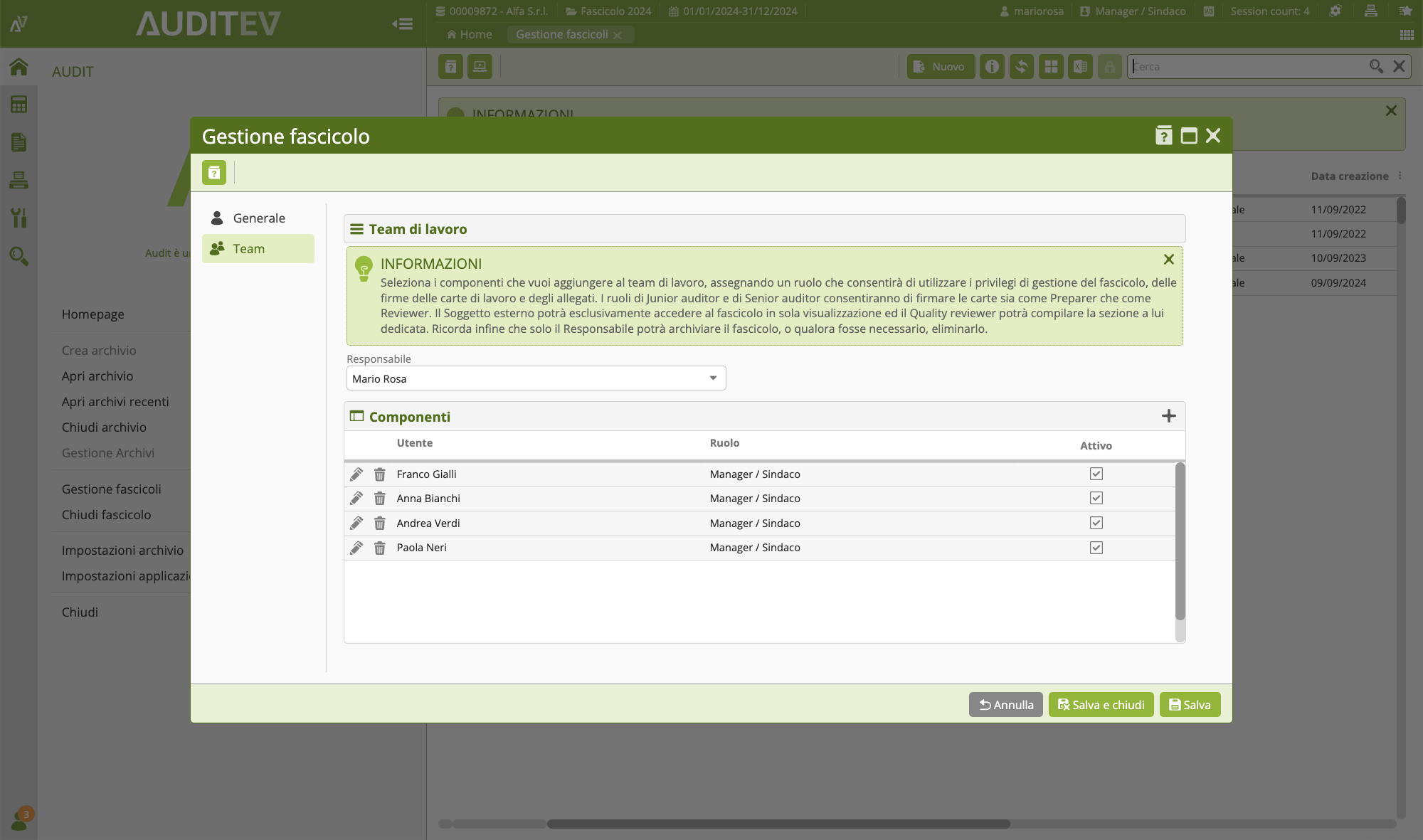Disable Attivo for Paola Neri
The image size is (1423, 840).
click(x=1096, y=548)
